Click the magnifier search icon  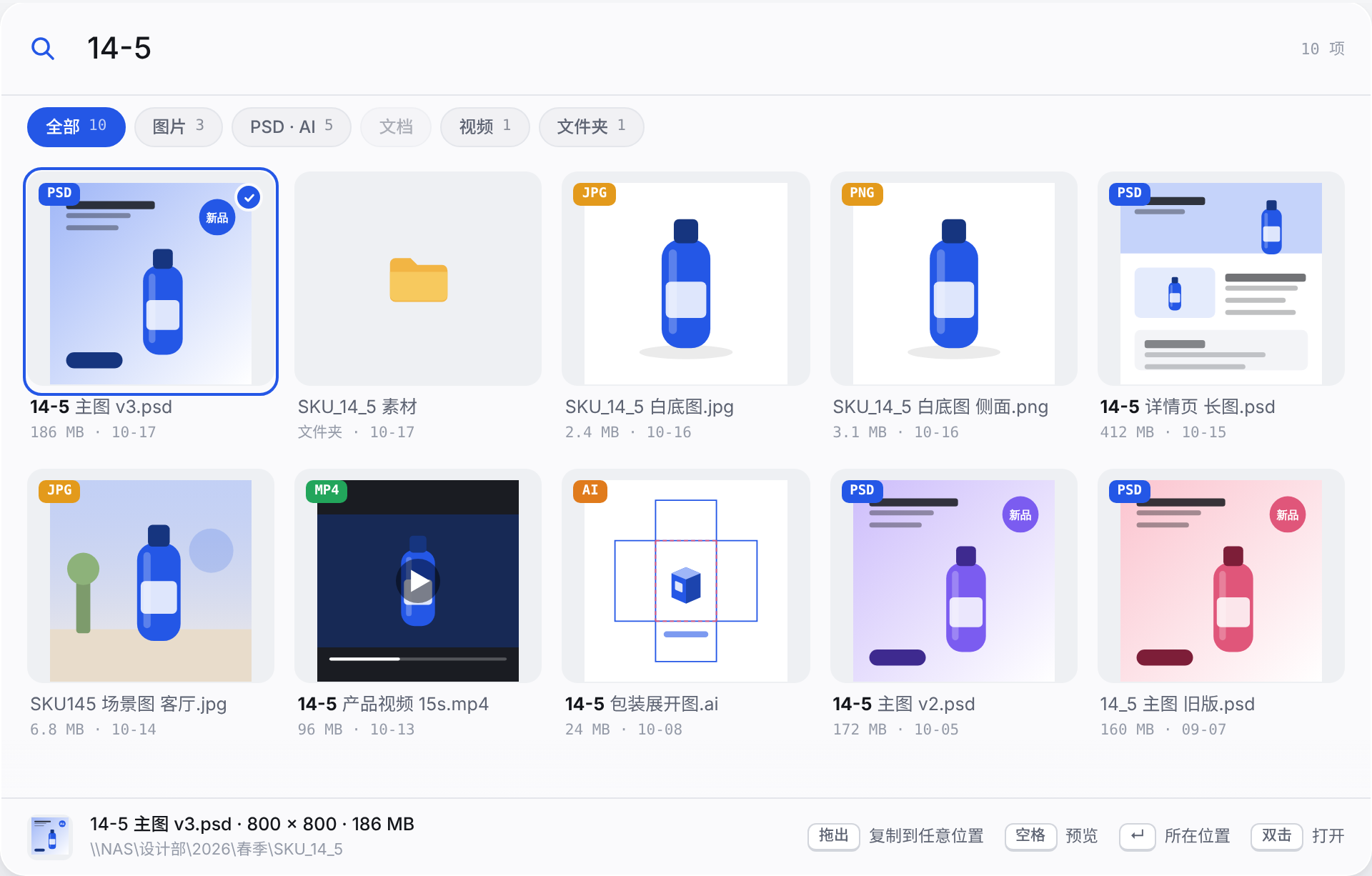43,49
